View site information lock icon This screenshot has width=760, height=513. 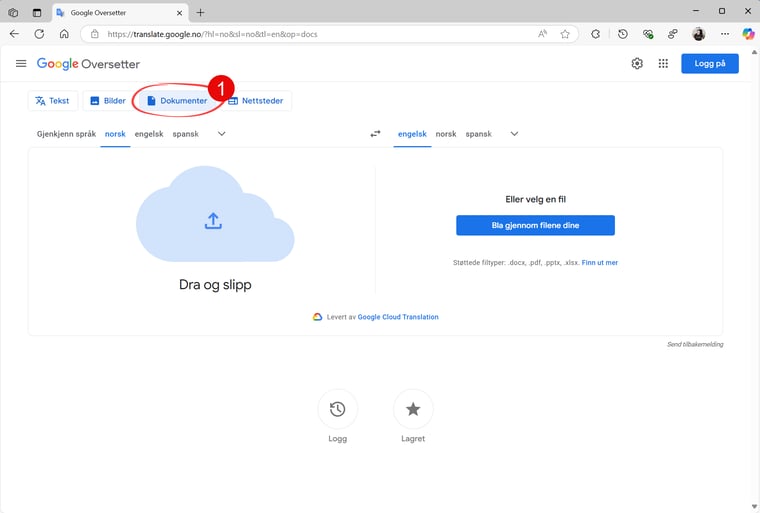pos(95,34)
